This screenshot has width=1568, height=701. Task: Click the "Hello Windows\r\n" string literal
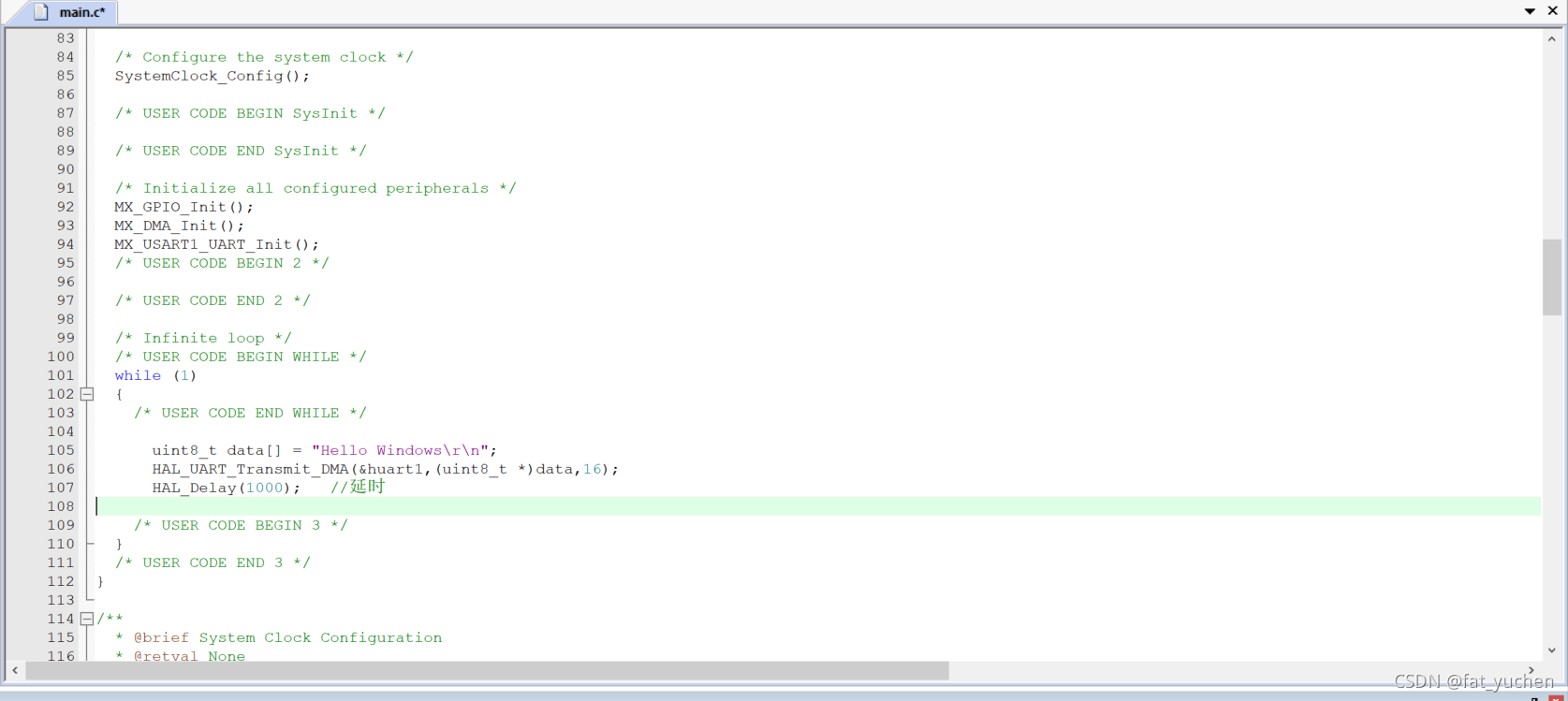400,450
